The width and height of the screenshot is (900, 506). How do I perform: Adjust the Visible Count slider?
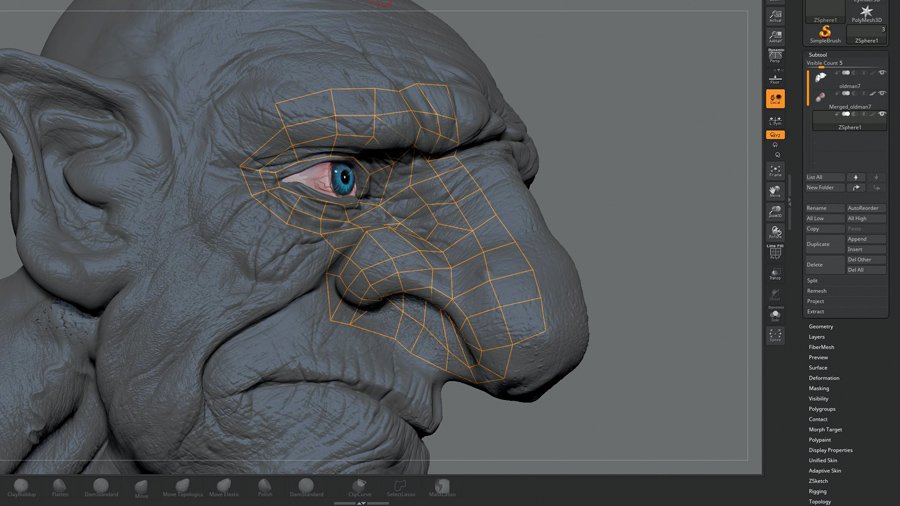pyautogui.click(x=847, y=63)
